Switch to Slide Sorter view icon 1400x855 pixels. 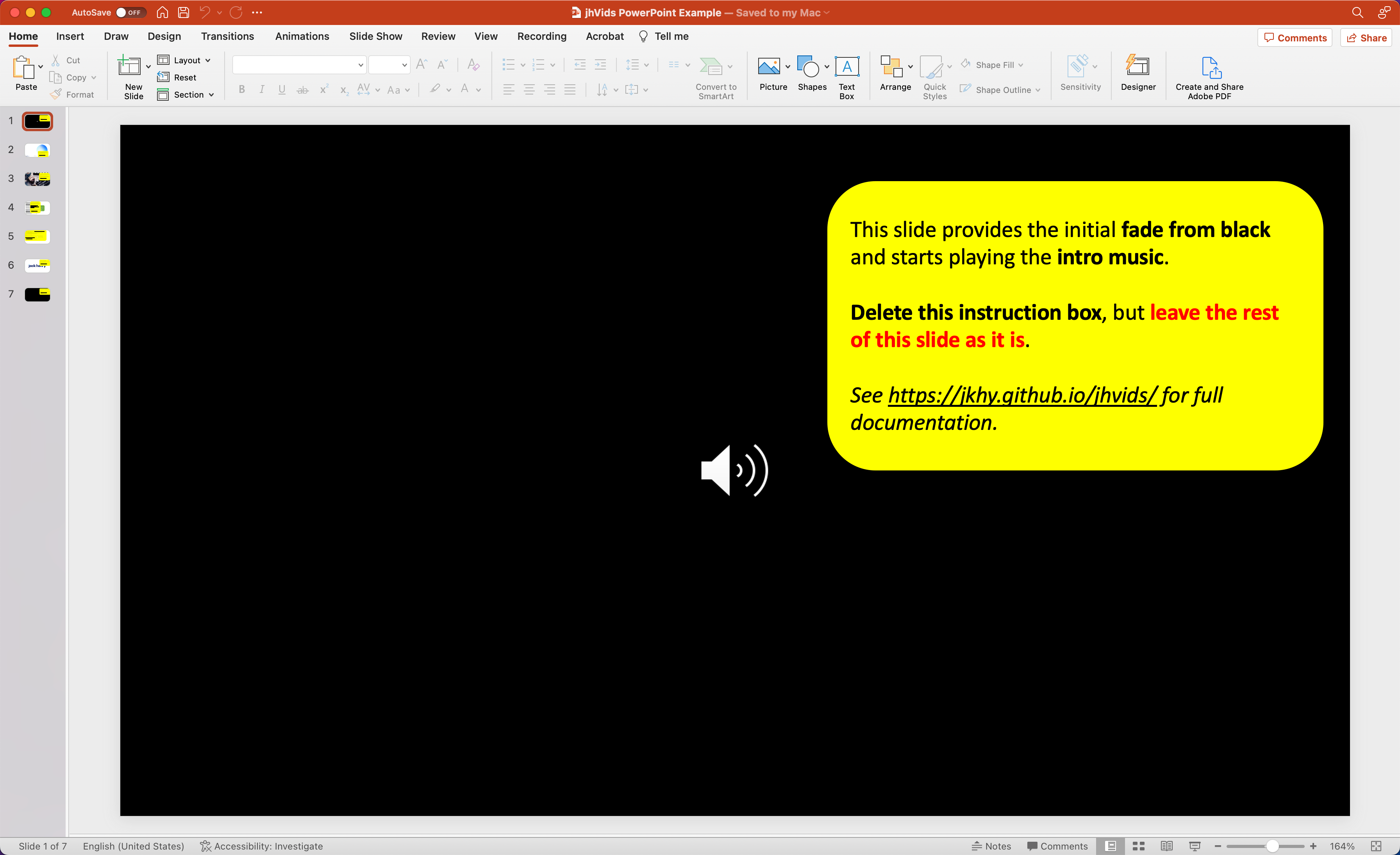(x=1139, y=846)
